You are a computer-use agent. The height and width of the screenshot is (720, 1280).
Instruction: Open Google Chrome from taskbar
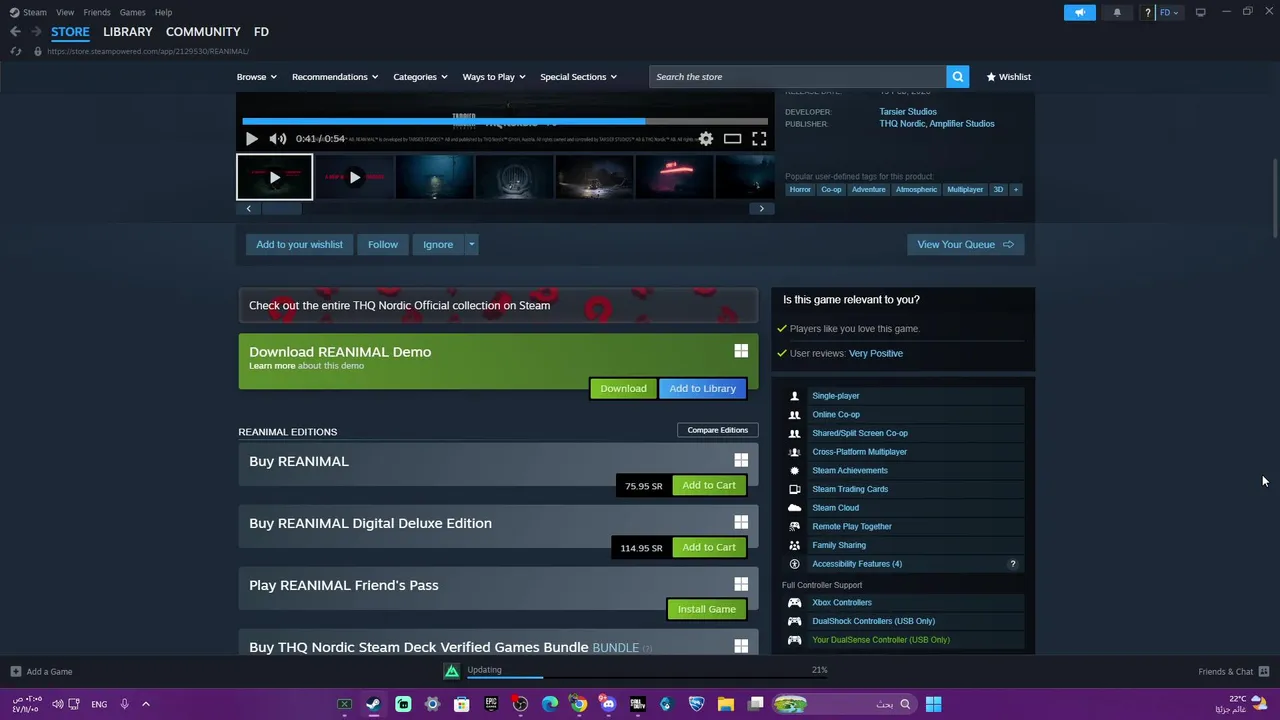(x=579, y=704)
